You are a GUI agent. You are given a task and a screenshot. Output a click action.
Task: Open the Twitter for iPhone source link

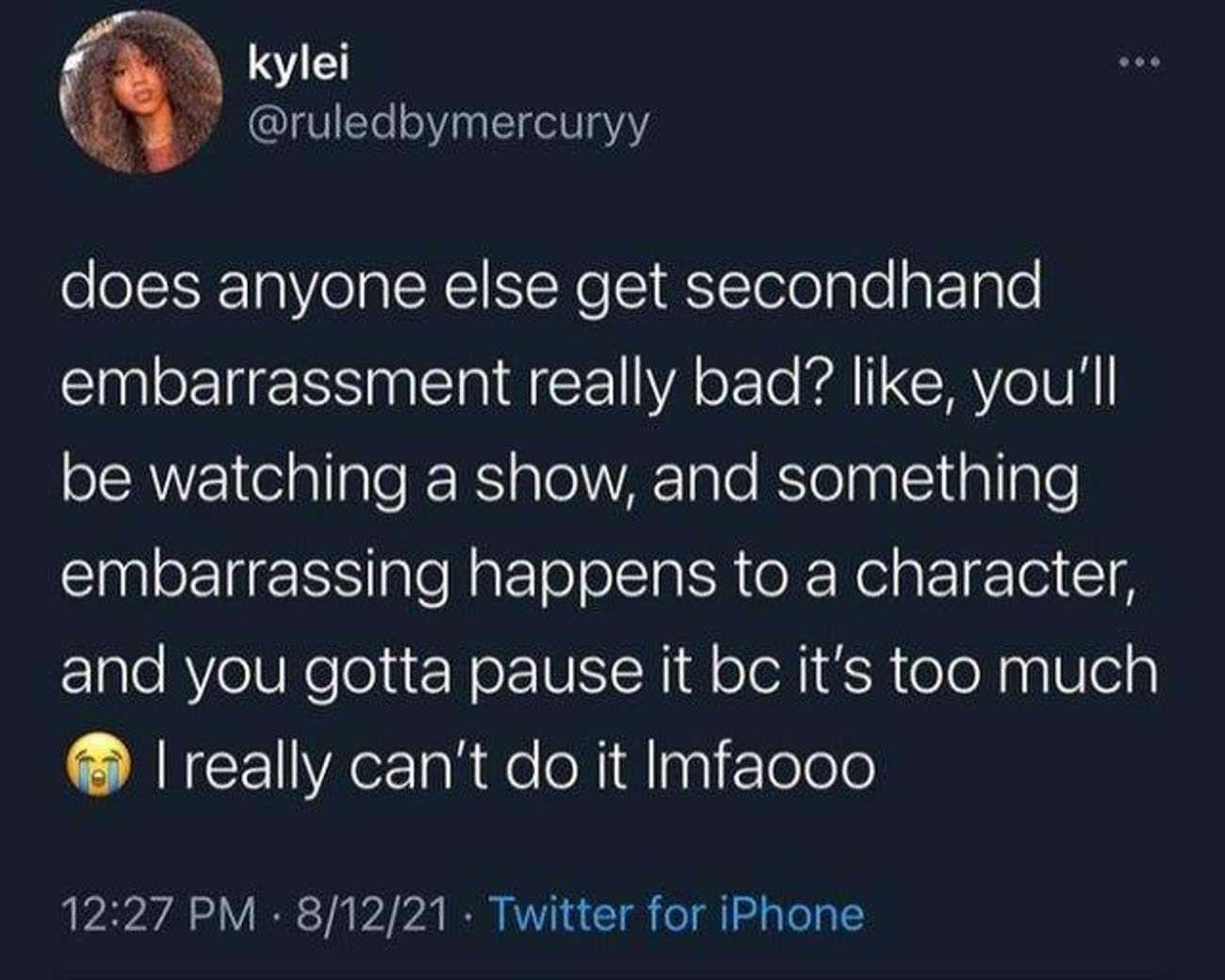[x=678, y=913]
